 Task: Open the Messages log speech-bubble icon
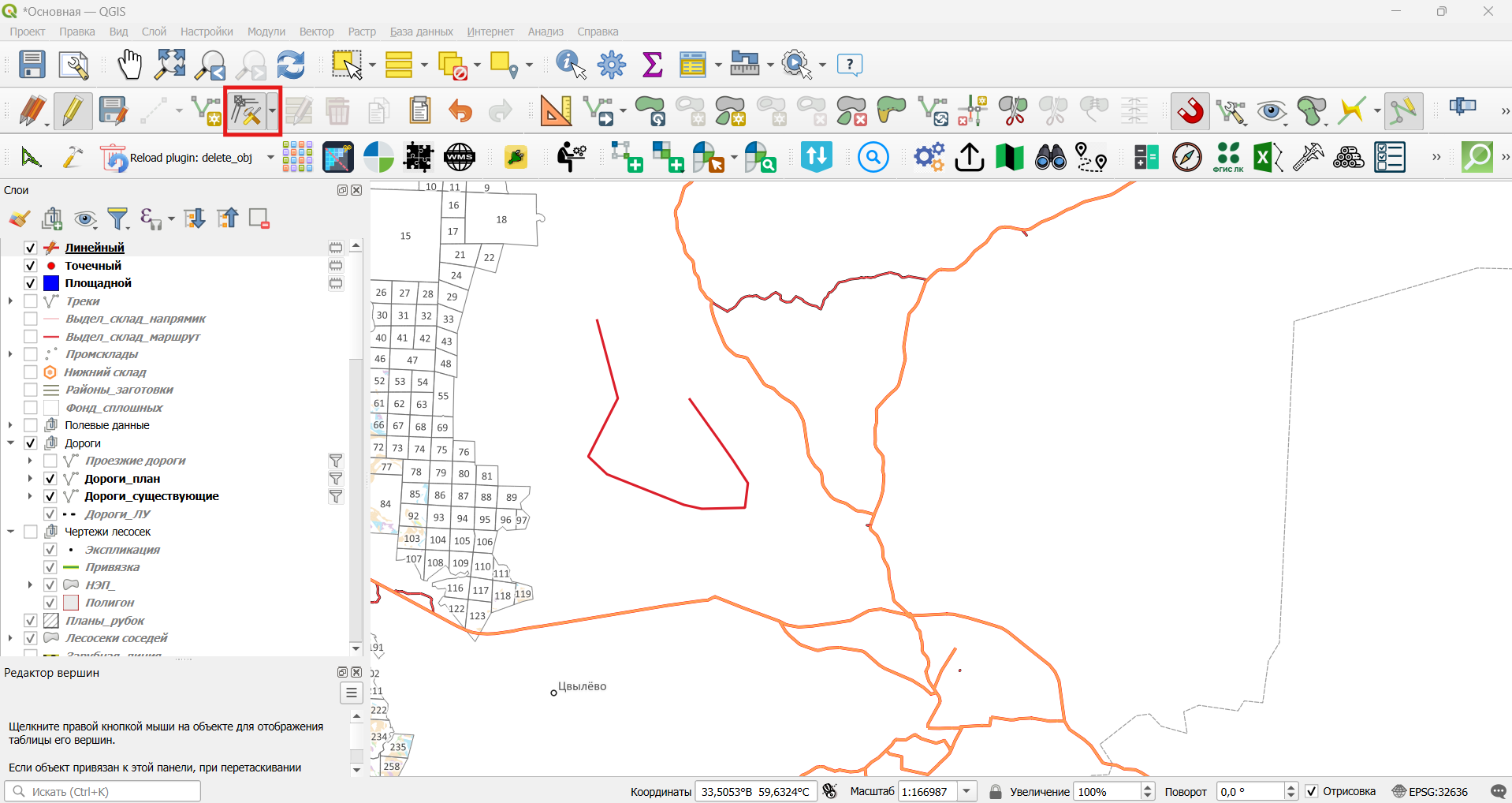click(1498, 791)
